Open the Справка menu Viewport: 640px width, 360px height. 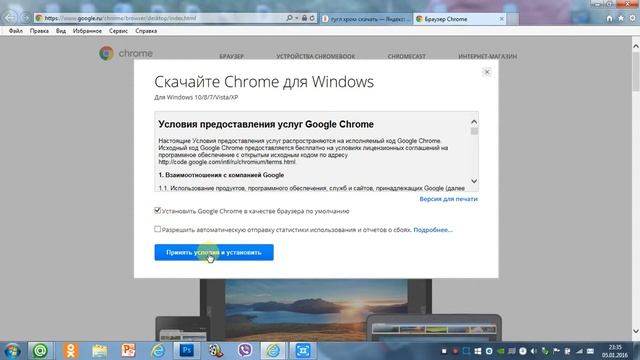point(146,31)
